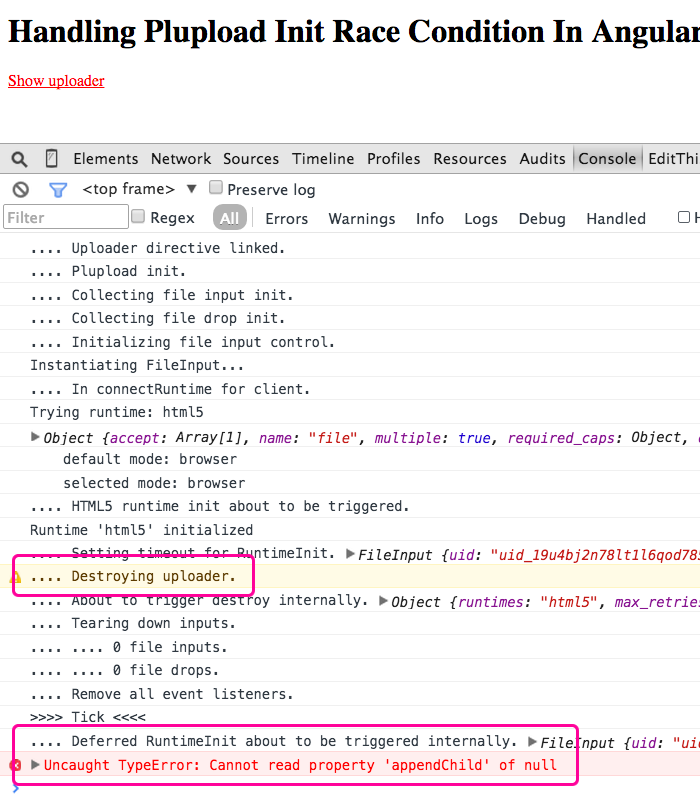
Task: Clear the console with the no-entry icon
Action: point(21,190)
